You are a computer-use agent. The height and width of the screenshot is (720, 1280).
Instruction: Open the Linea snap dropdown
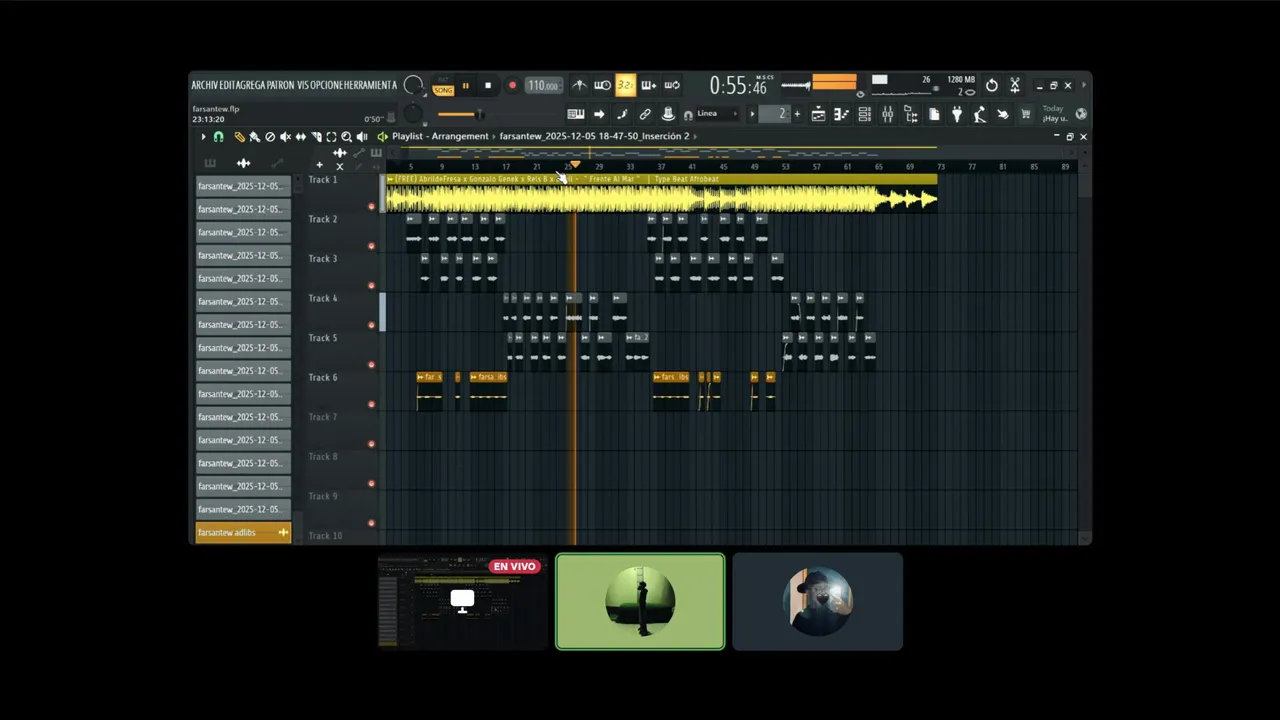(716, 114)
